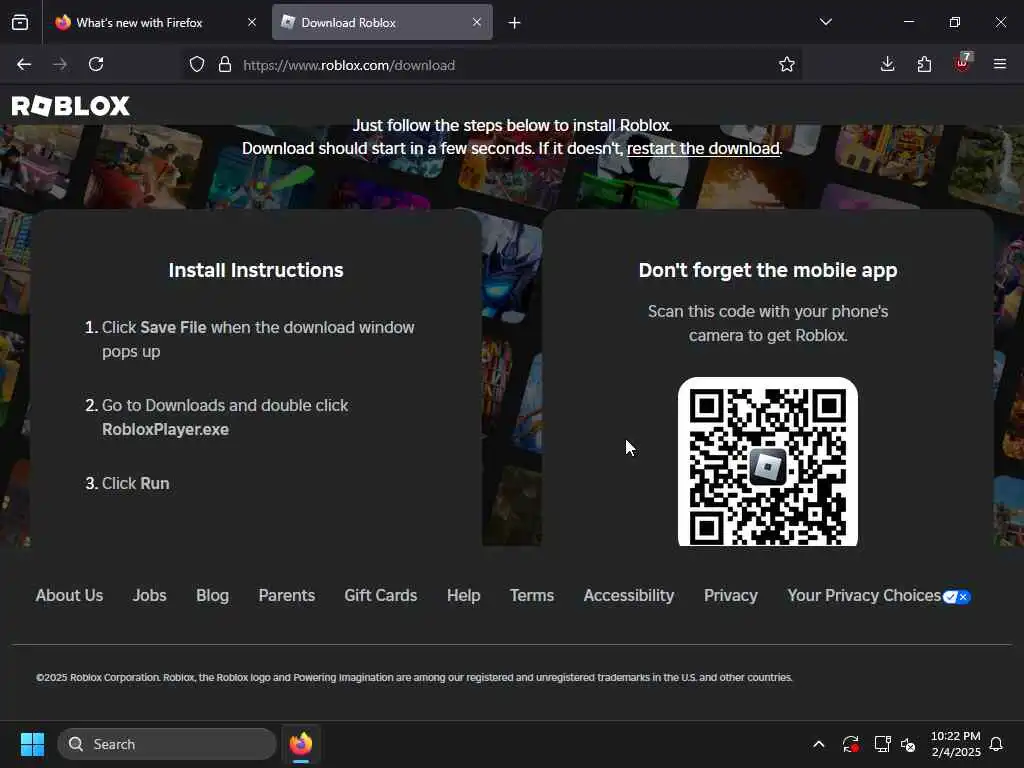
Task: Open the Jobs footer link
Action: (150, 596)
